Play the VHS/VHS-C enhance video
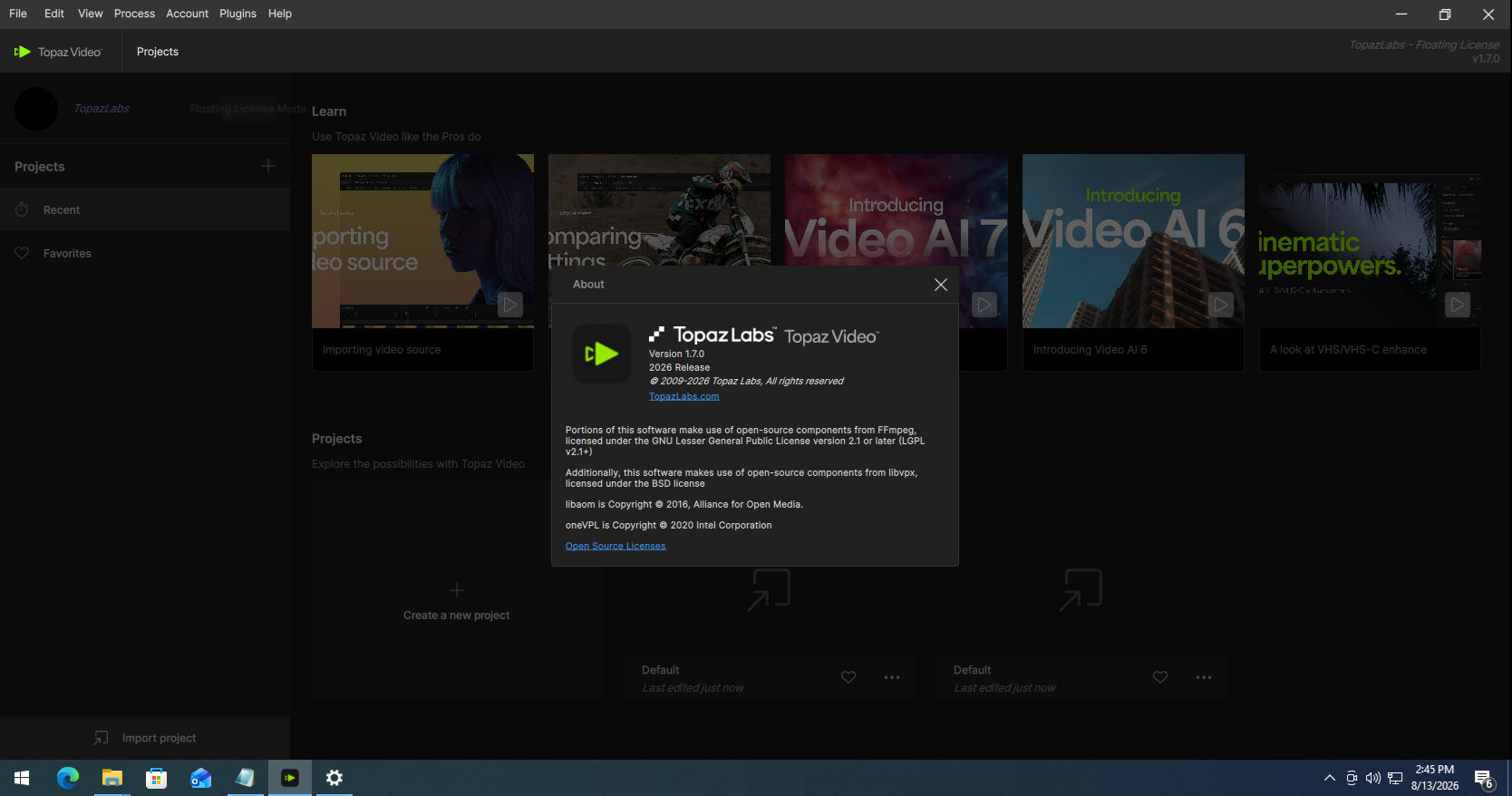Image resolution: width=1512 pixels, height=796 pixels. [x=1458, y=305]
